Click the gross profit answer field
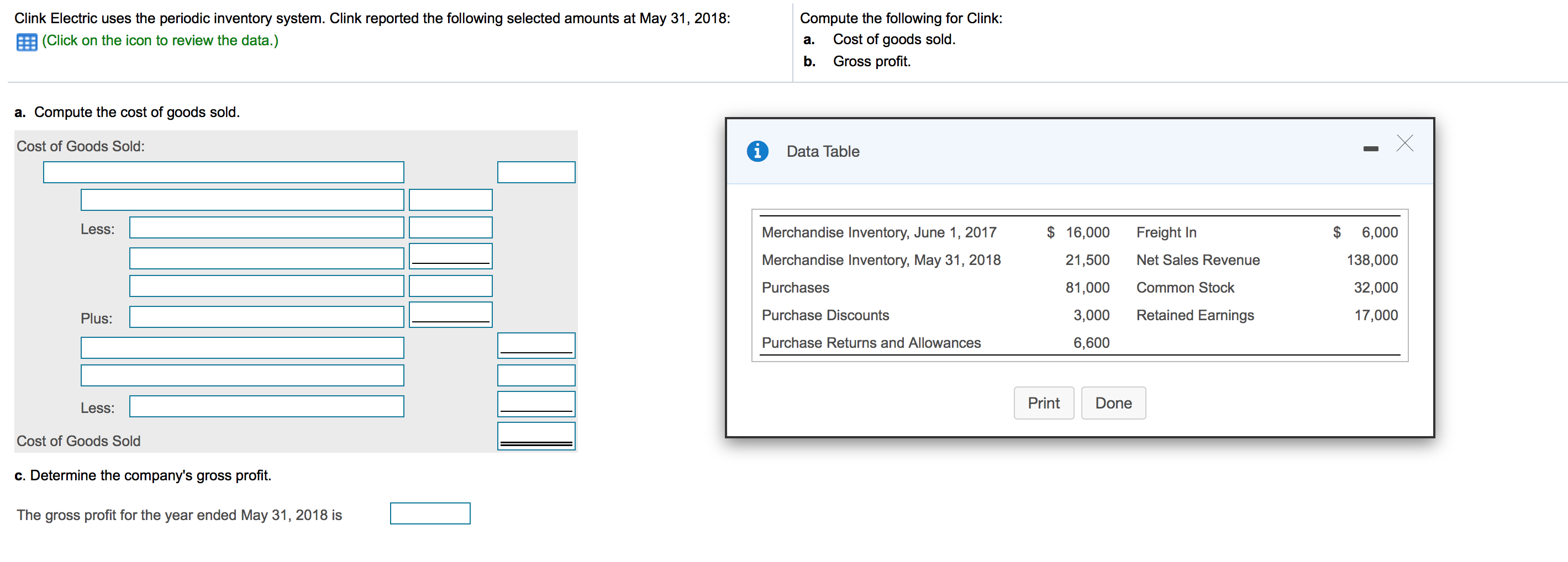The width and height of the screenshot is (1568, 562). coord(430,513)
